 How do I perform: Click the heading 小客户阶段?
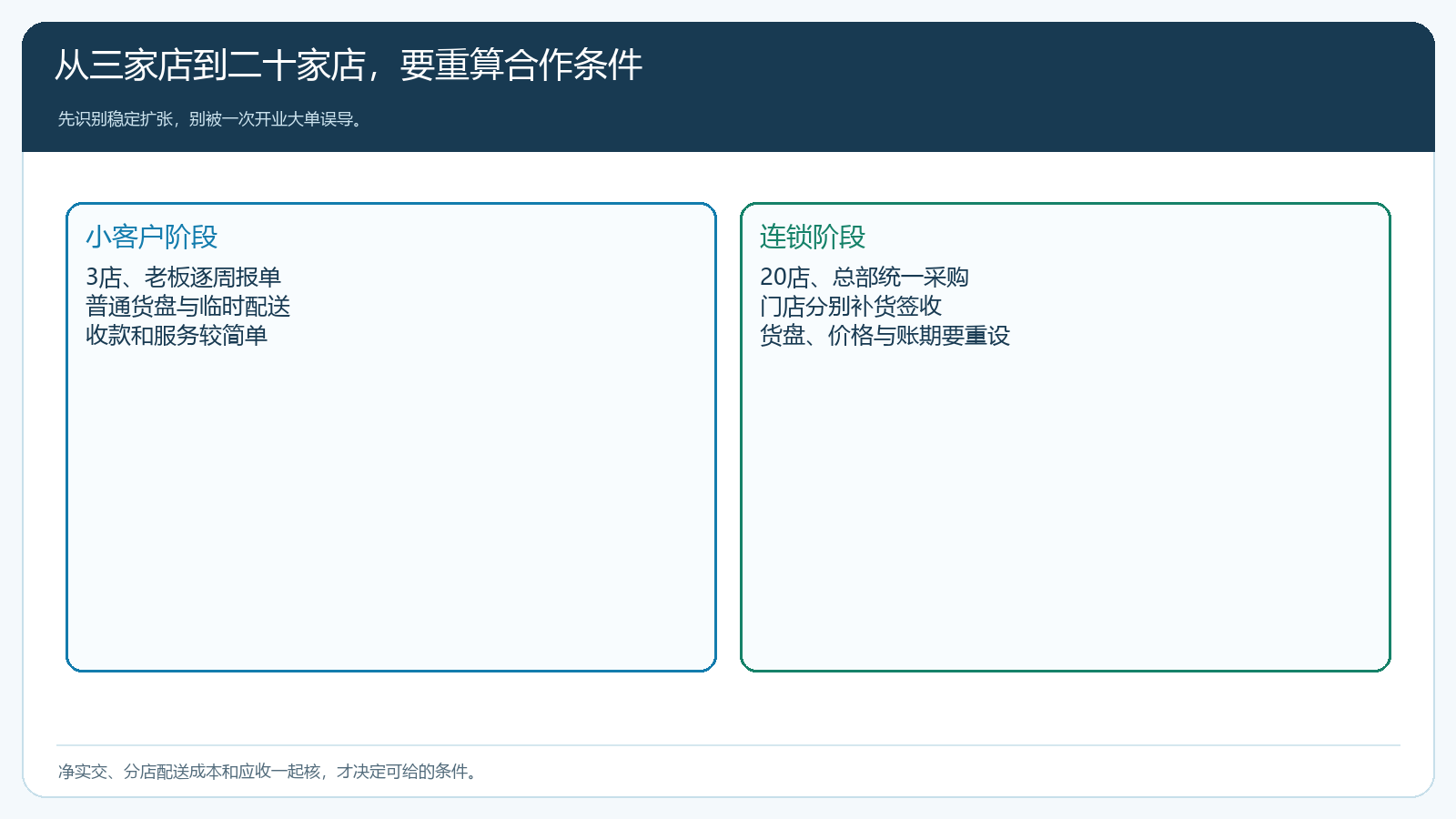152,237
